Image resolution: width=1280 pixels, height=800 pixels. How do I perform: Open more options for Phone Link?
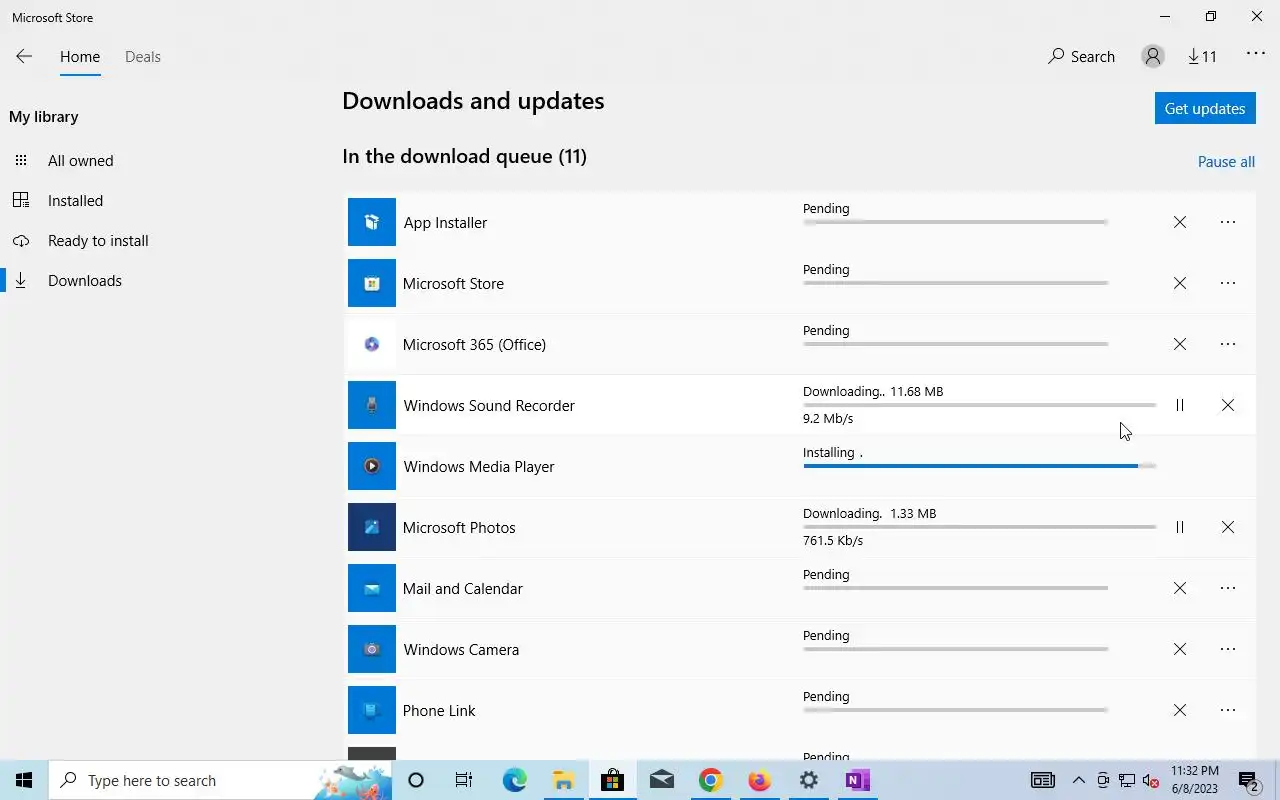[x=1228, y=710]
